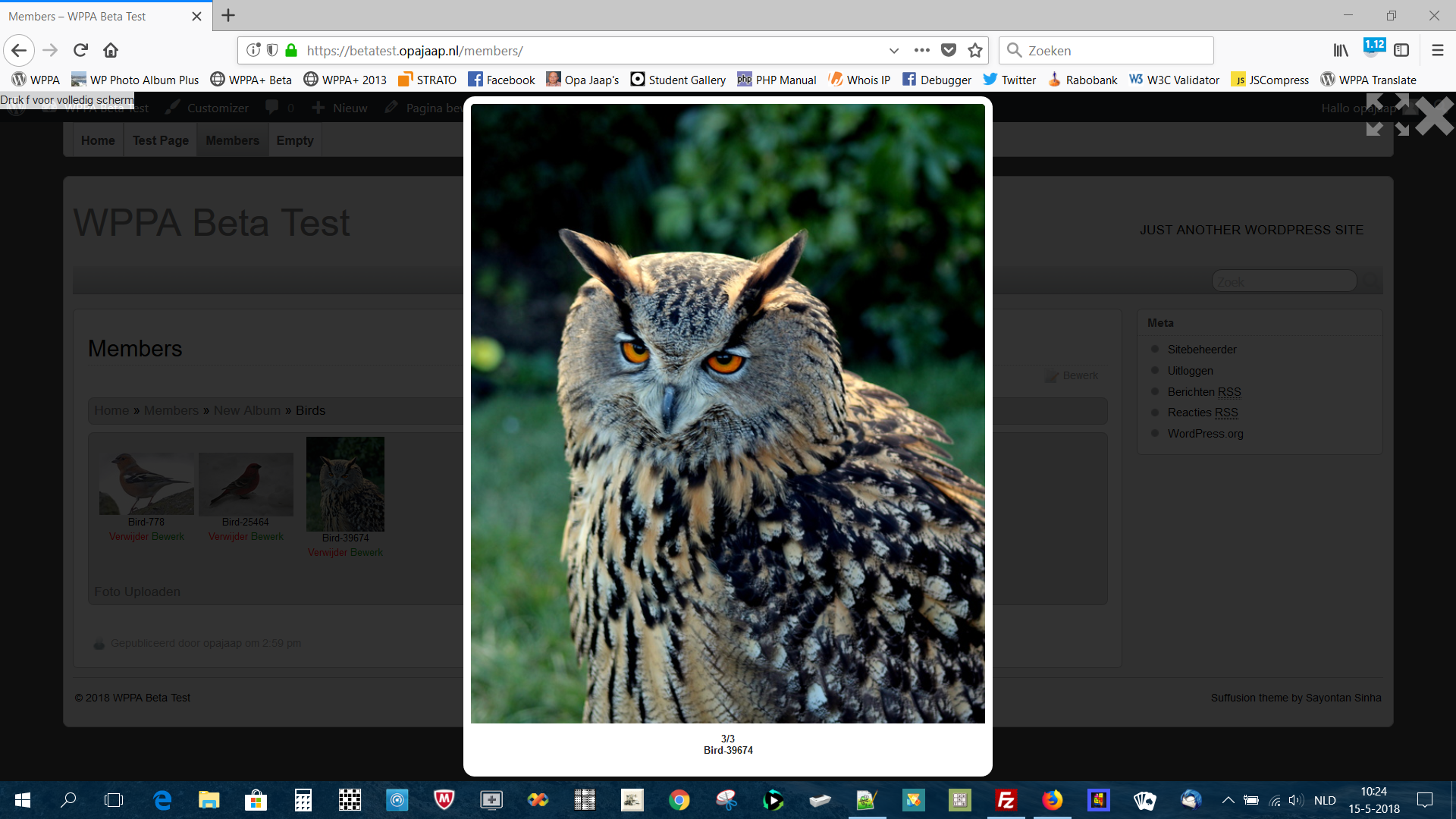Image resolution: width=1456 pixels, height=819 pixels.
Task: Switch to Firefox on the taskbar
Action: (1053, 800)
